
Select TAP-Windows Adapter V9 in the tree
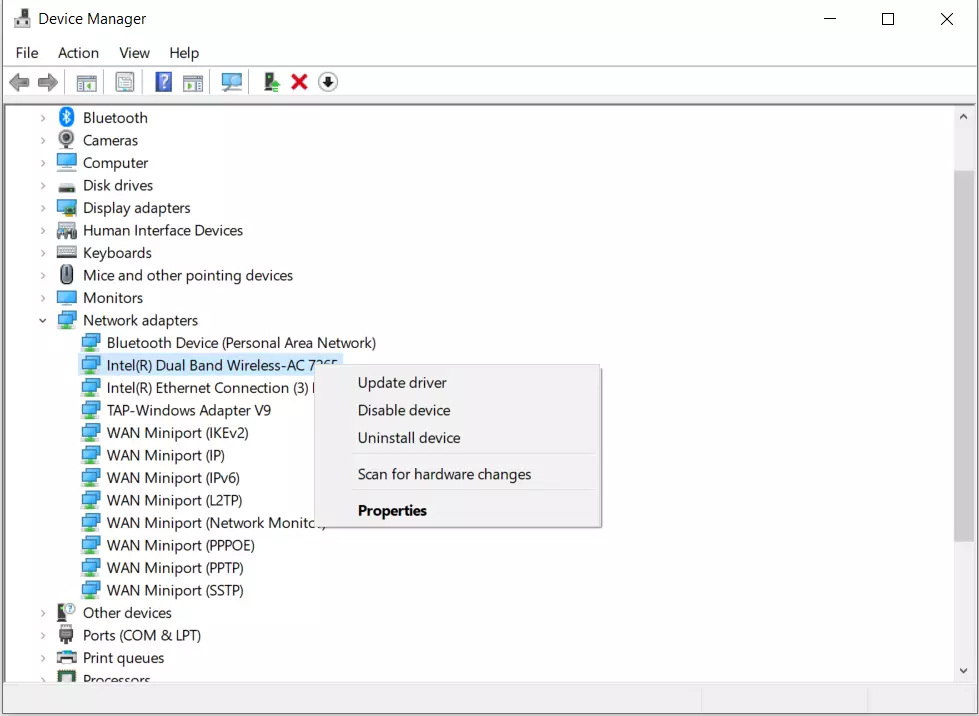(188, 410)
